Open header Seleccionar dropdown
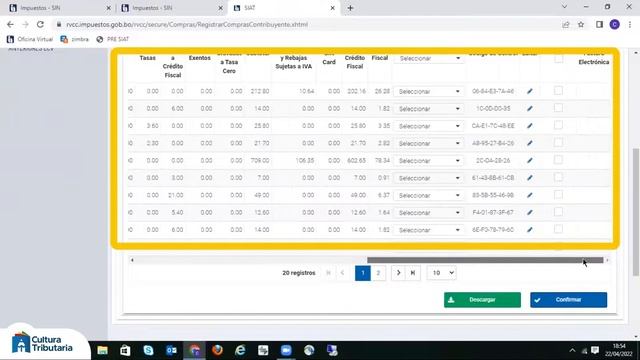 coord(429,58)
